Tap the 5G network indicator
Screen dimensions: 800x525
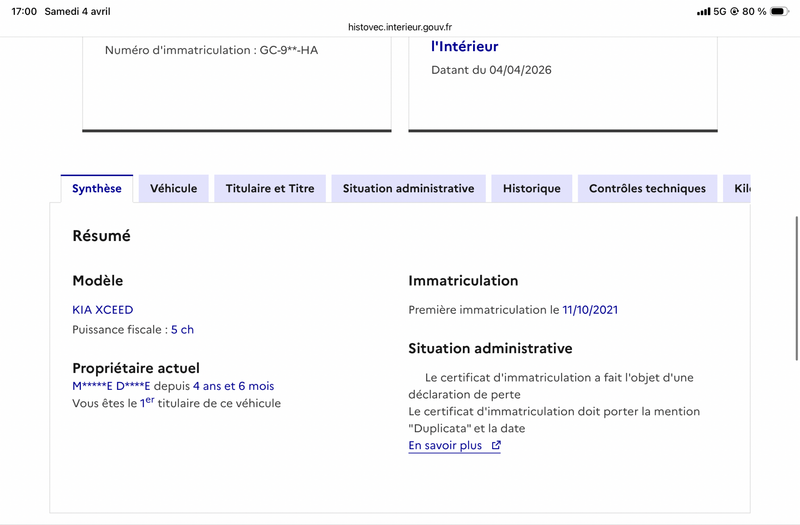(x=719, y=11)
